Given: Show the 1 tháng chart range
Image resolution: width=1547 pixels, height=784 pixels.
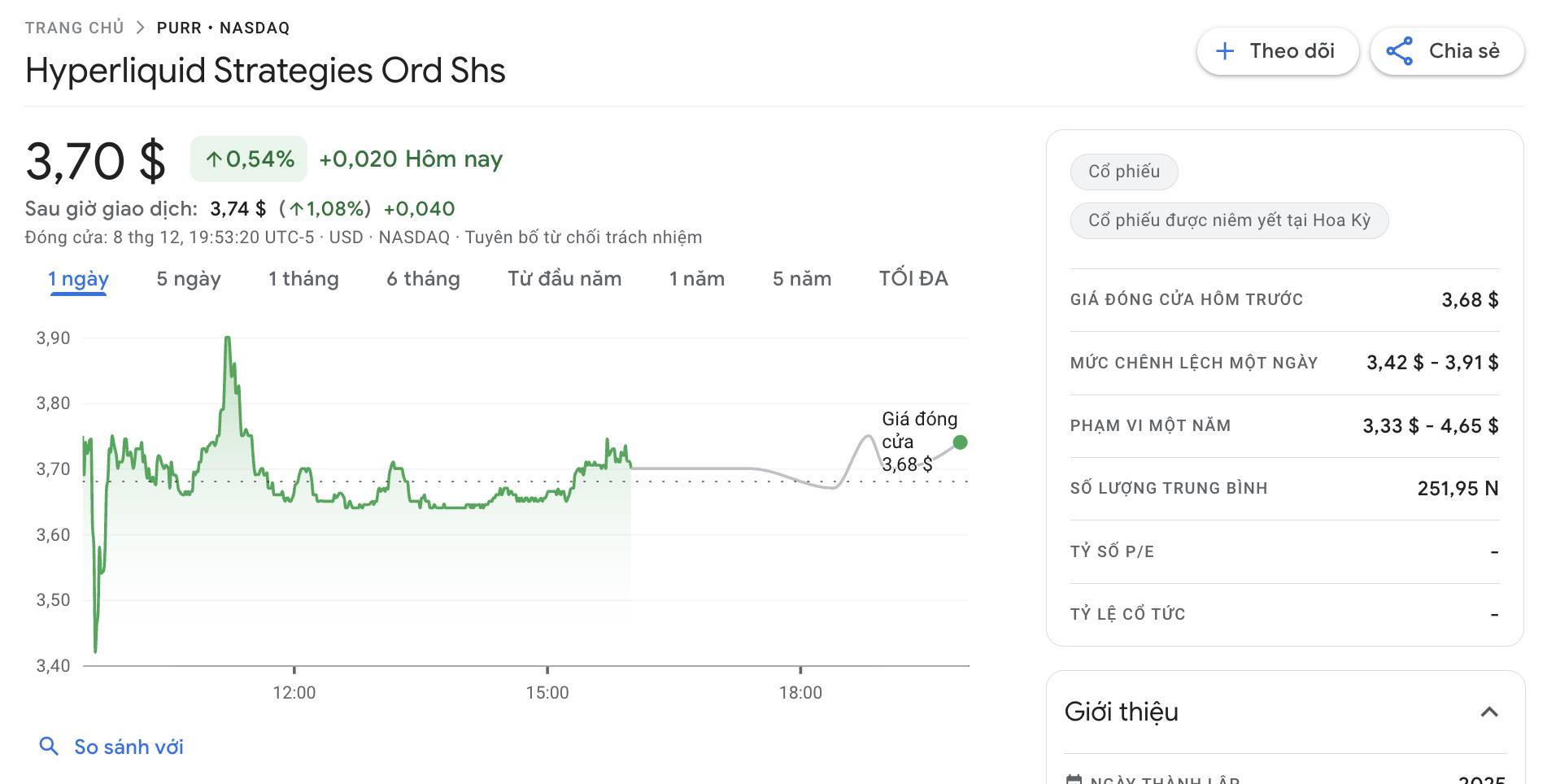Looking at the screenshot, I should click(303, 279).
